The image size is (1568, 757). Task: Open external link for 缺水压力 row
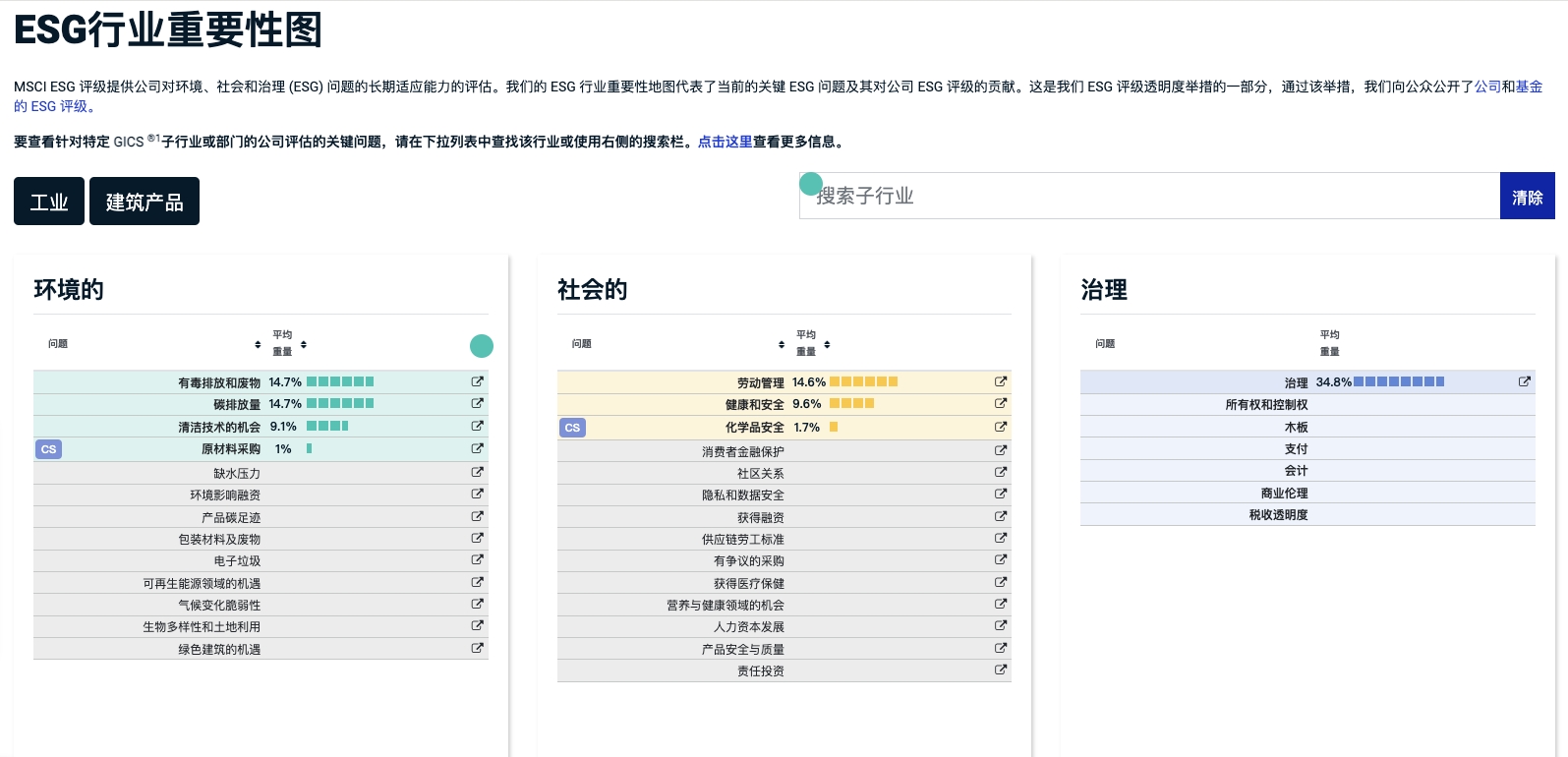click(477, 472)
